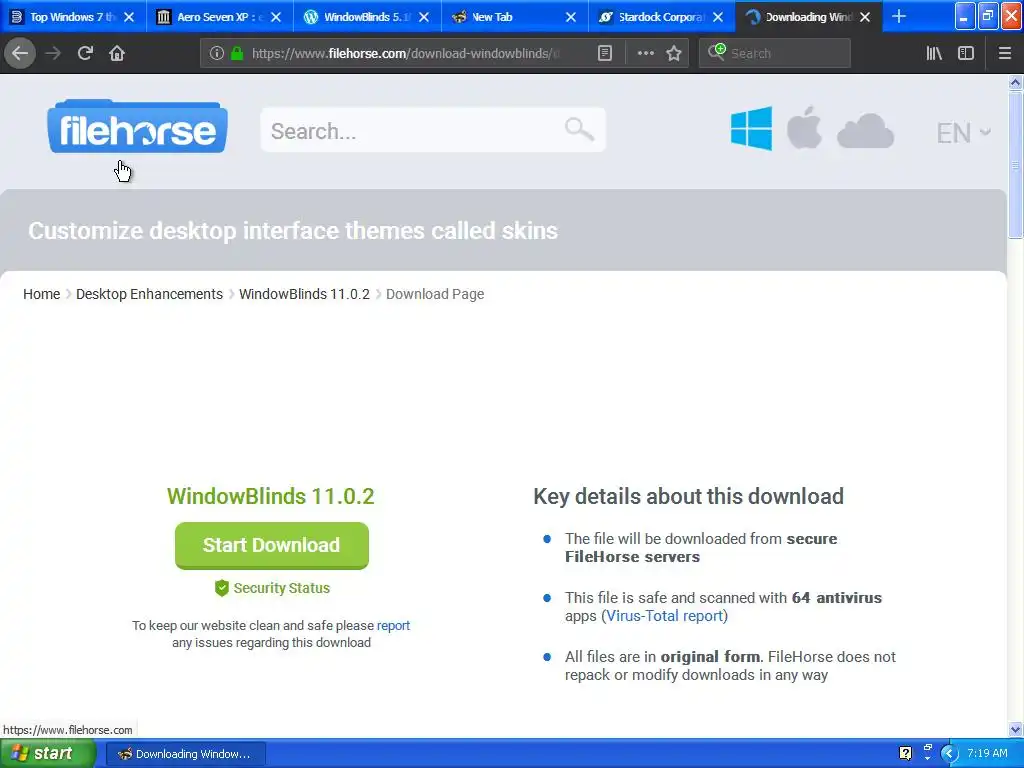Click the report link under download button
This screenshot has width=1024, height=768.
393,625
